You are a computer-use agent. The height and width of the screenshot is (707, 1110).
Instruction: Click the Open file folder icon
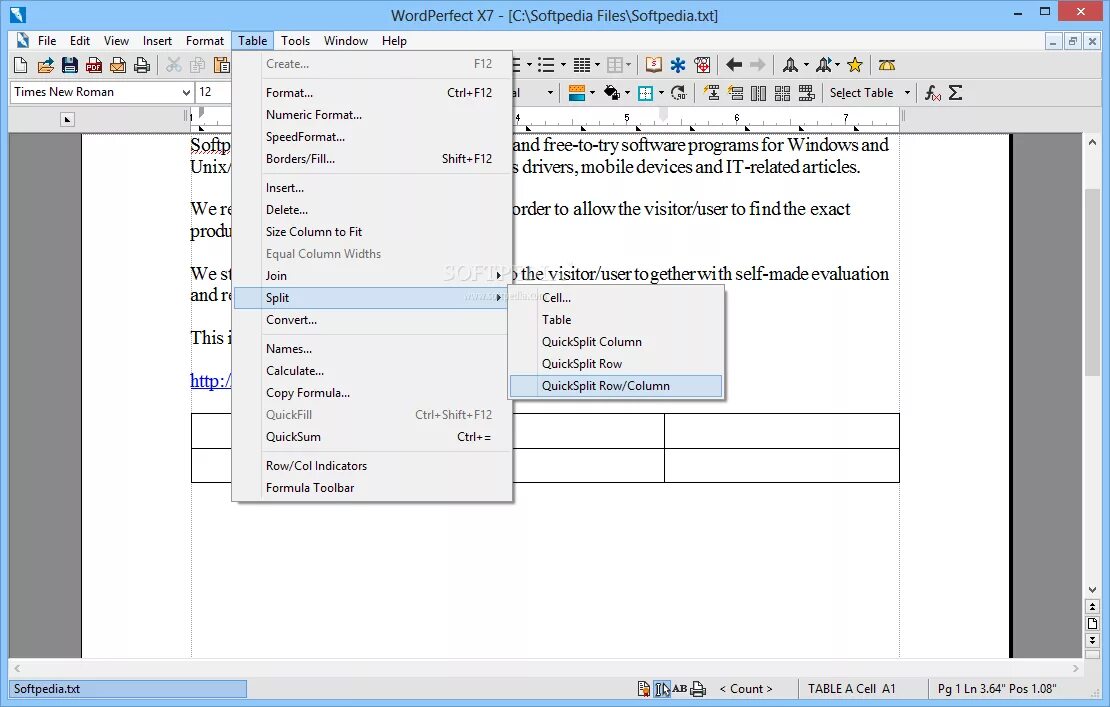[x=45, y=65]
